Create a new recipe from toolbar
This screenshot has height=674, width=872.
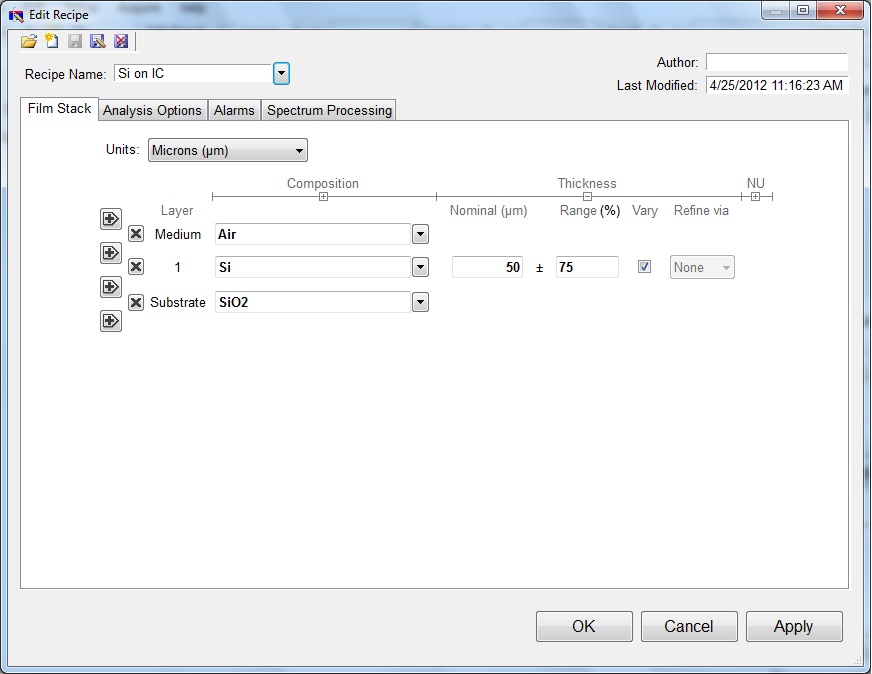coord(52,41)
